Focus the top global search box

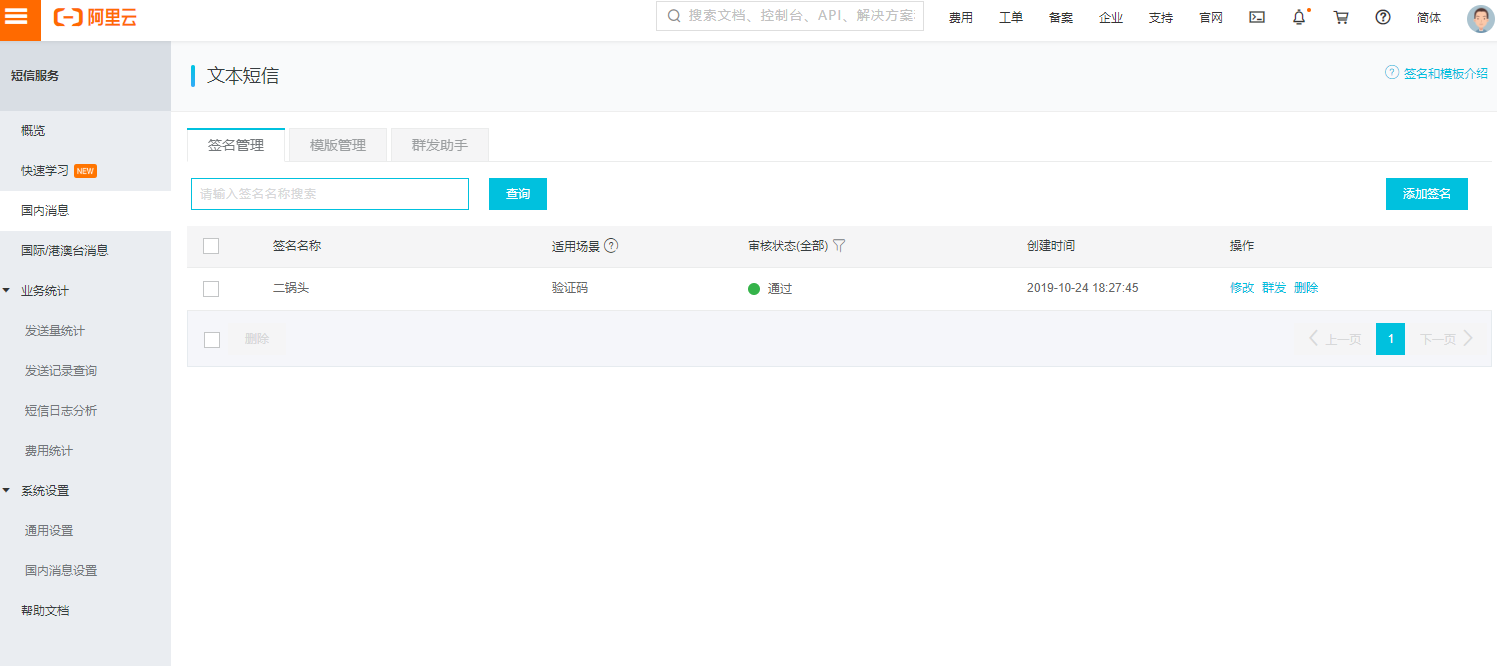click(790, 16)
